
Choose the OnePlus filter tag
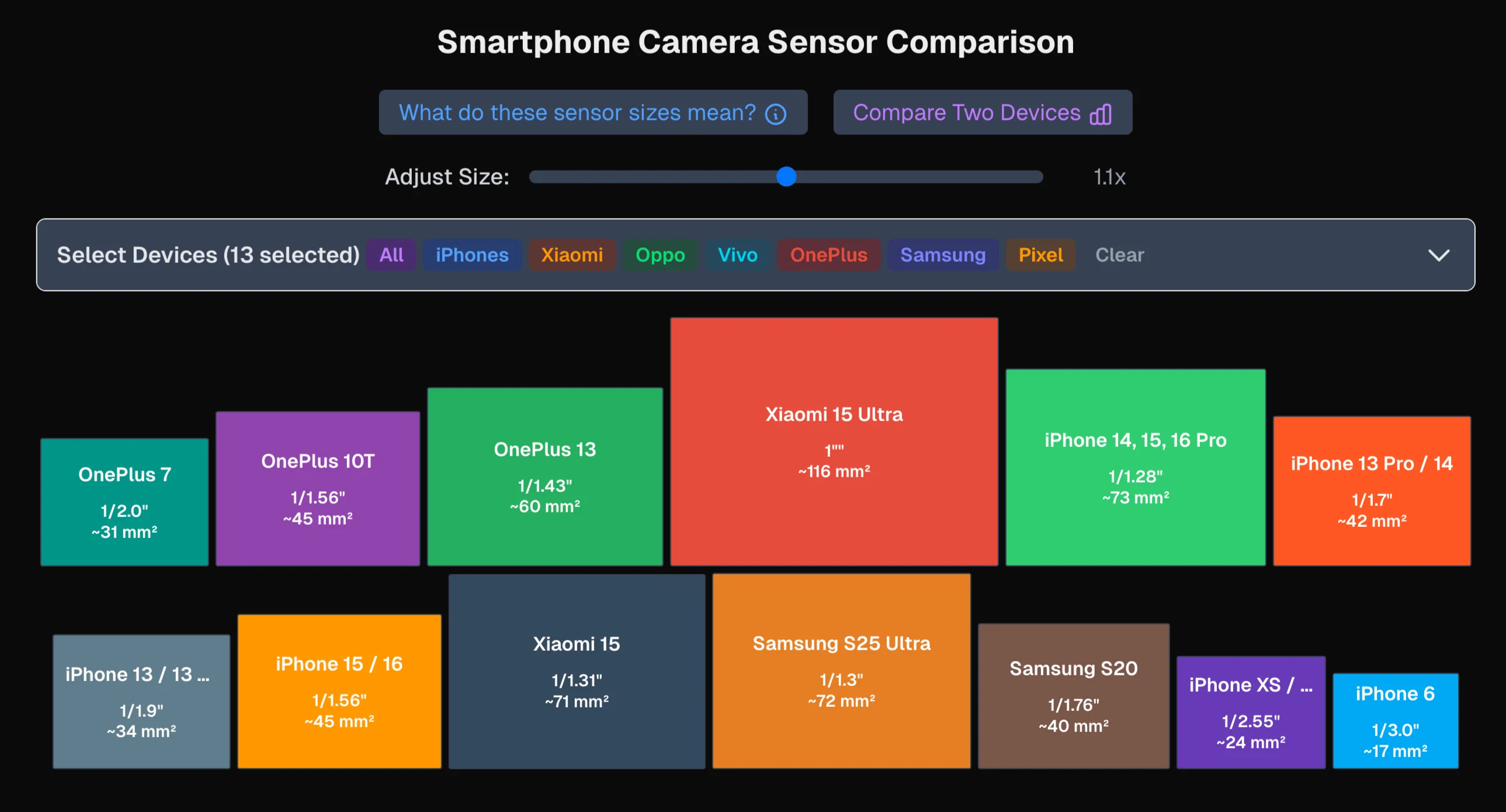tap(828, 255)
